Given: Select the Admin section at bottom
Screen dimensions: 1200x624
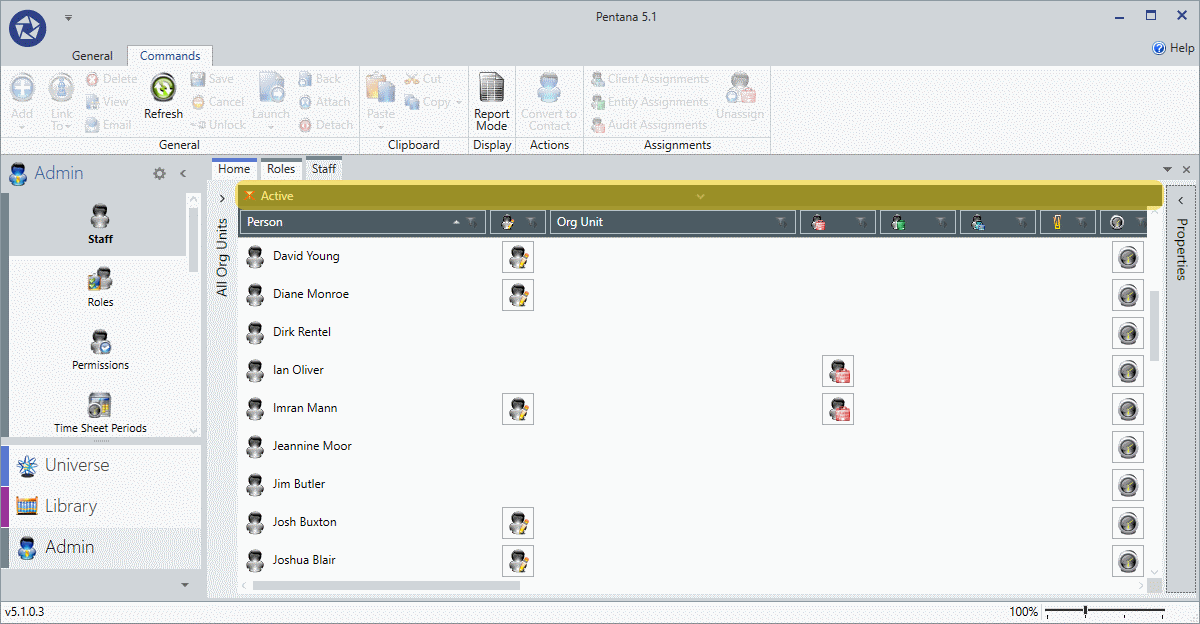Looking at the screenshot, I should click(100, 547).
